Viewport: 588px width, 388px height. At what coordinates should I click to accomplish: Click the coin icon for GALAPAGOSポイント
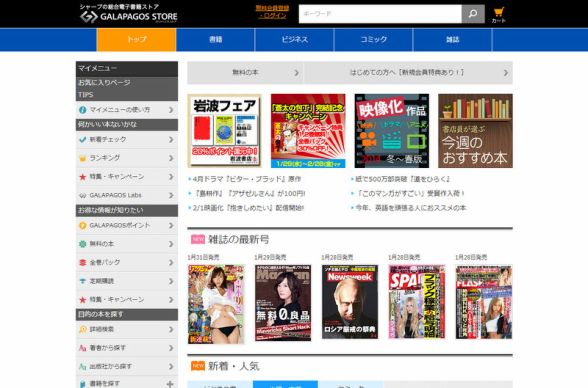(82, 225)
